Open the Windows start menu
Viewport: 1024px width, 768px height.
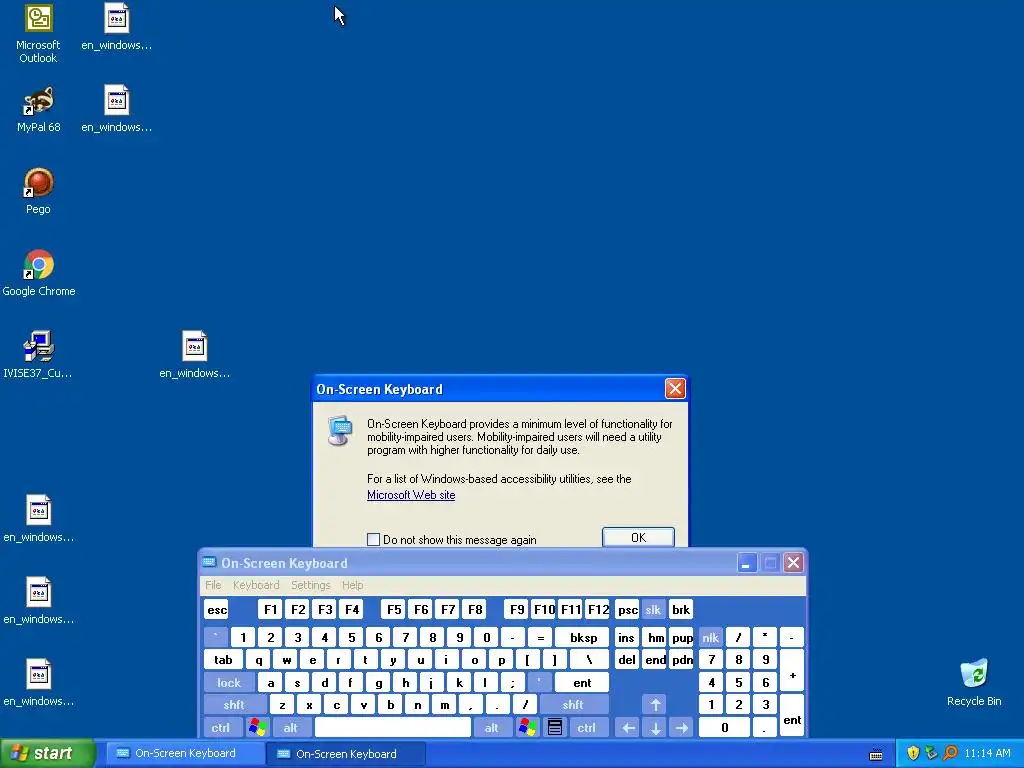tap(47, 753)
